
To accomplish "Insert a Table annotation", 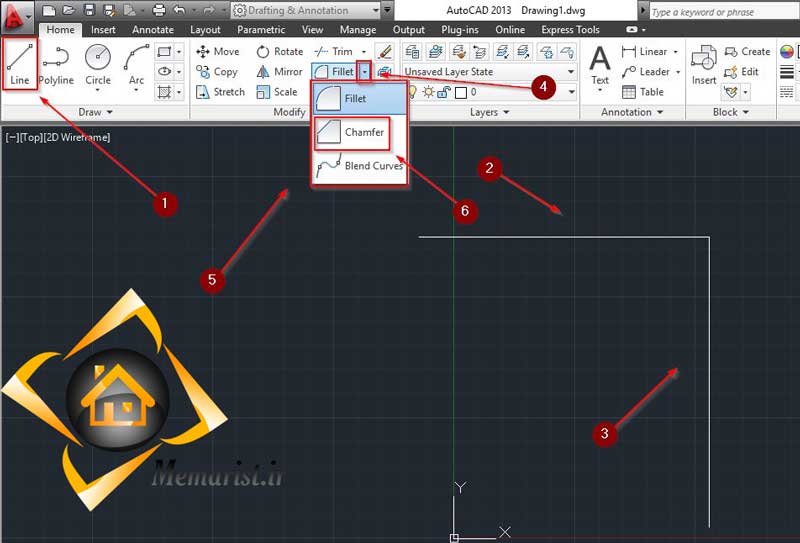I will pos(643,92).
